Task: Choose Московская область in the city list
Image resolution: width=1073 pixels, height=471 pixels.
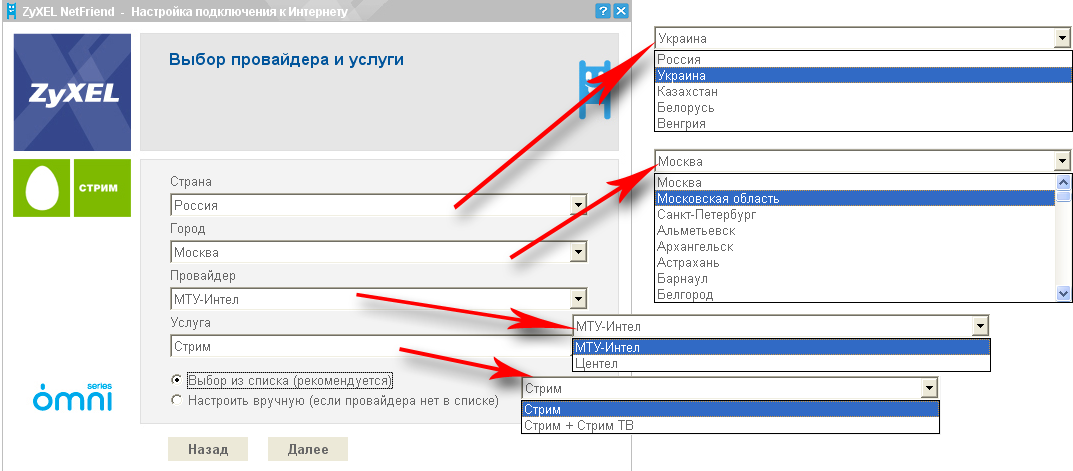Action: [x=855, y=199]
